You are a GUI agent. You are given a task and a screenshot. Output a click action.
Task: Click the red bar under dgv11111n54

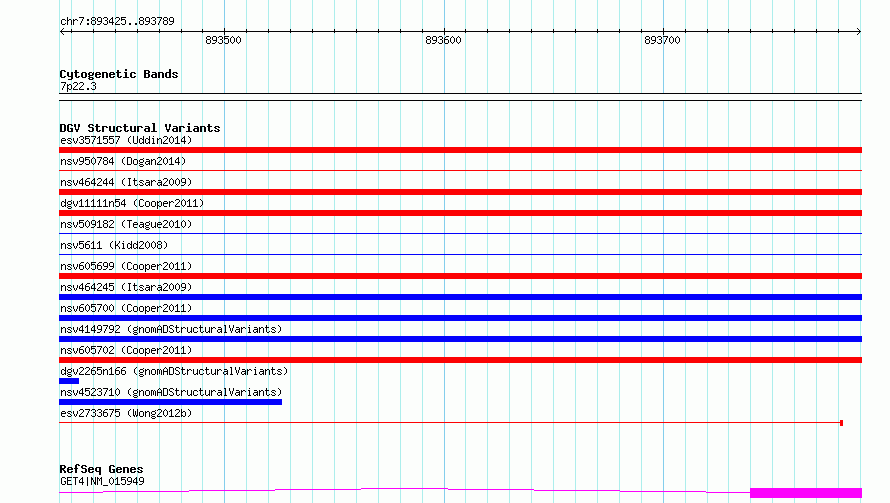460,213
